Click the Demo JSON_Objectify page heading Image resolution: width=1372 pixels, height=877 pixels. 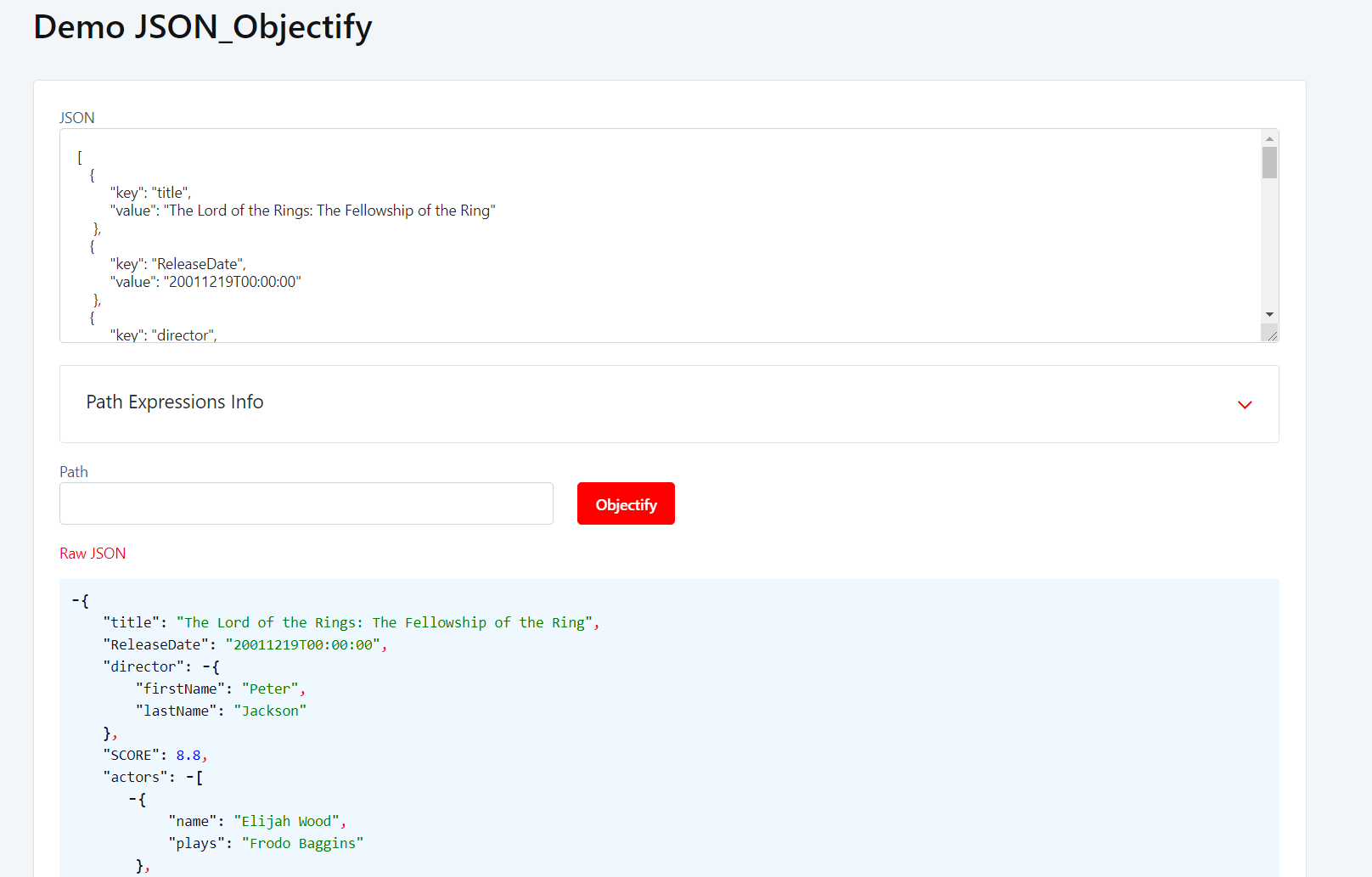click(x=203, y=27)
